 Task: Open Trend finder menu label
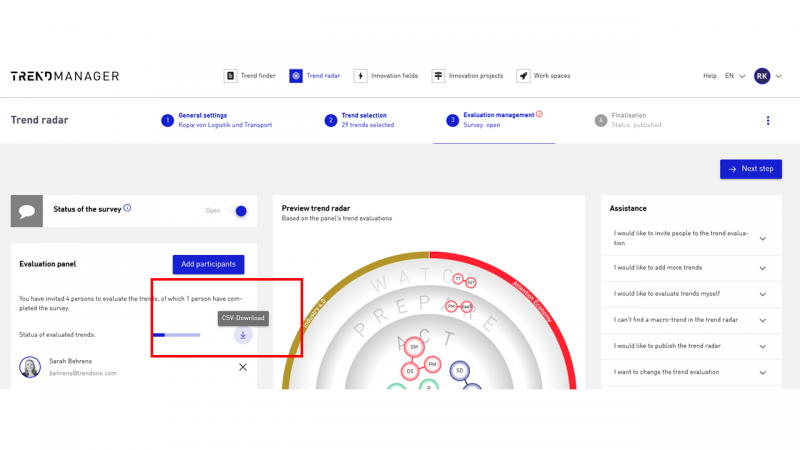click(x=258, y=76)
